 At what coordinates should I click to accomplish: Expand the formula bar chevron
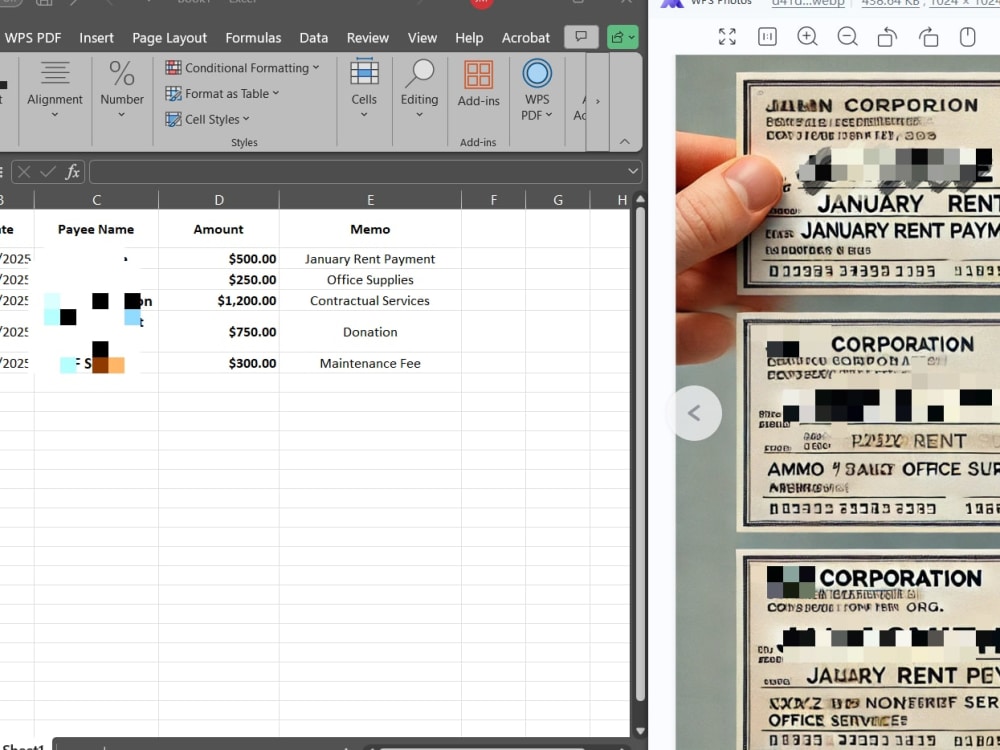[x=633, y=171]
